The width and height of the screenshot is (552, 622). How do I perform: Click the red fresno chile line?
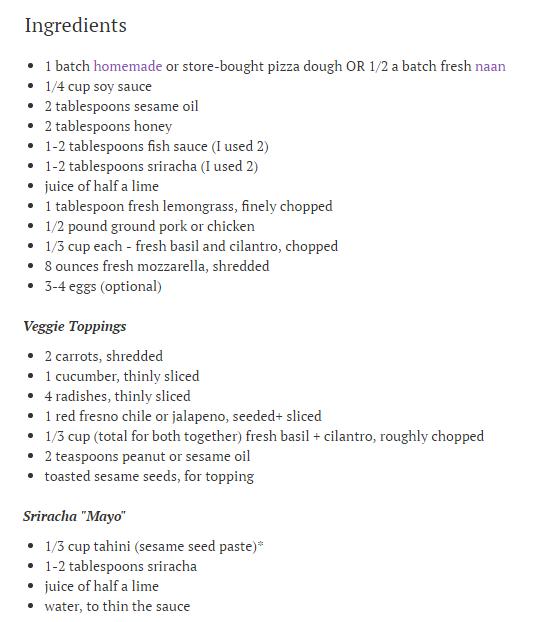tap(183, 416)
